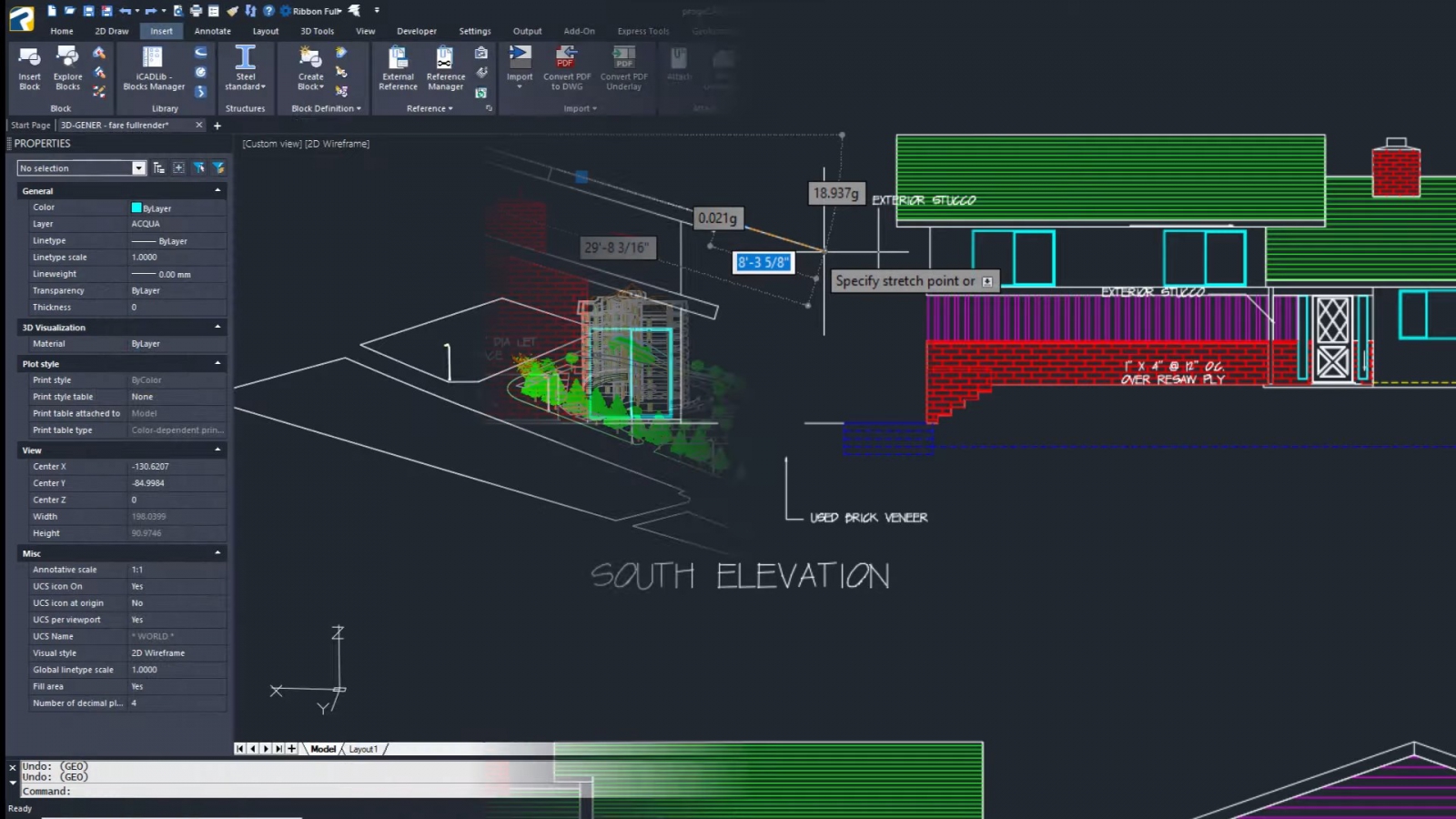Collapse the View properties section
The image size is (1456, 819).
coord(217,450)
